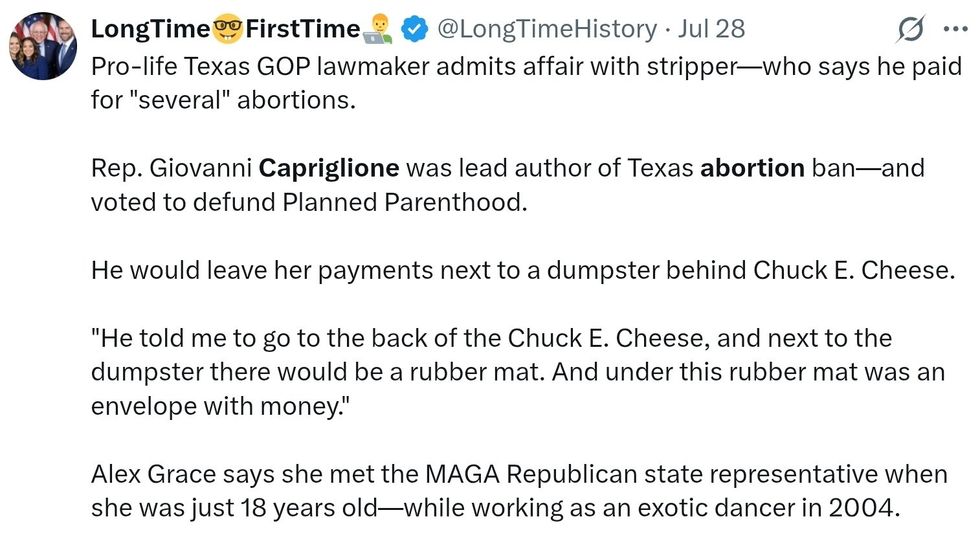
Task: Open the three-dot More options menu
Action: (956, 30)
